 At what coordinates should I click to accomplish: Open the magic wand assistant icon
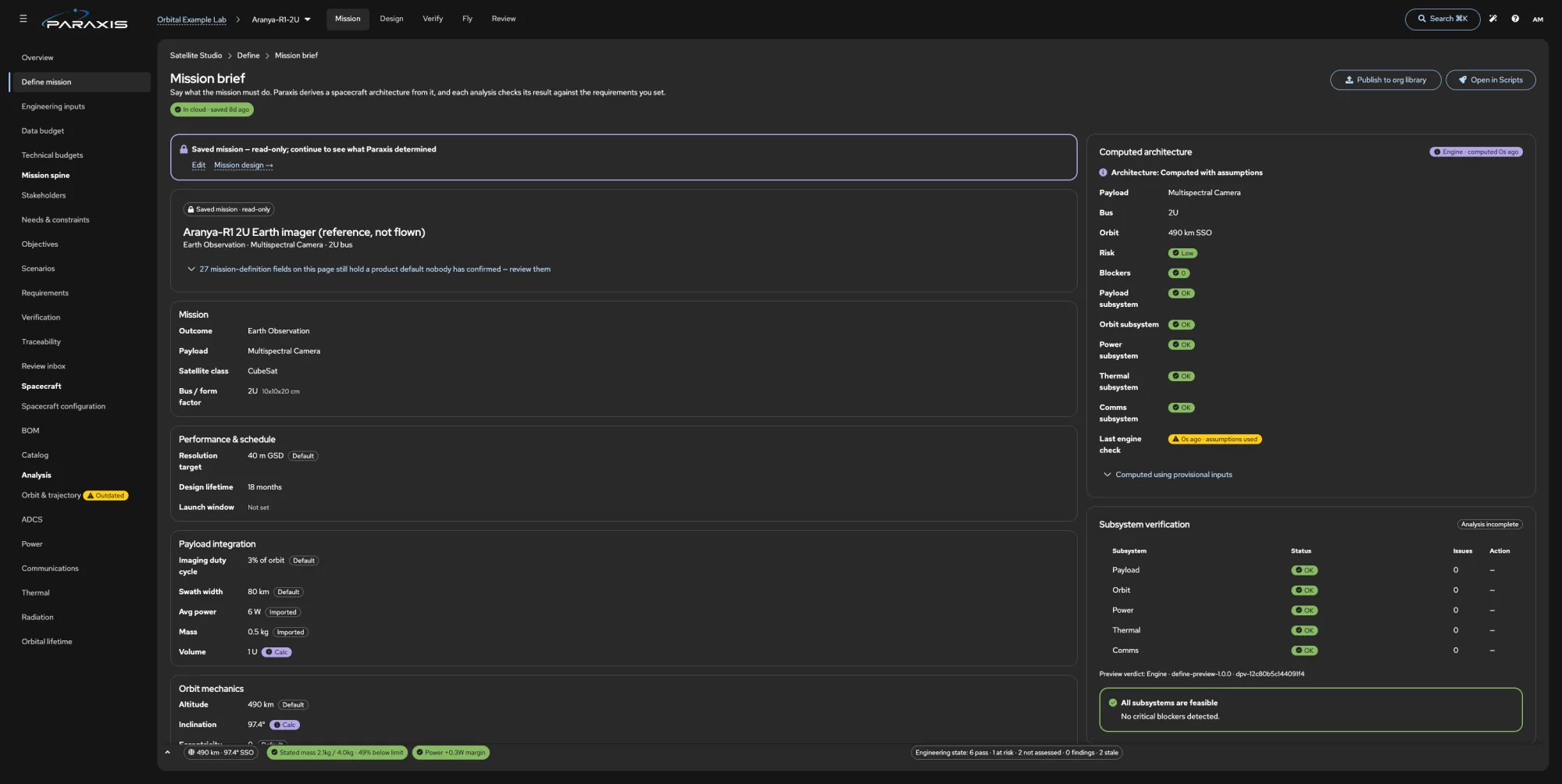(1492, 19)
